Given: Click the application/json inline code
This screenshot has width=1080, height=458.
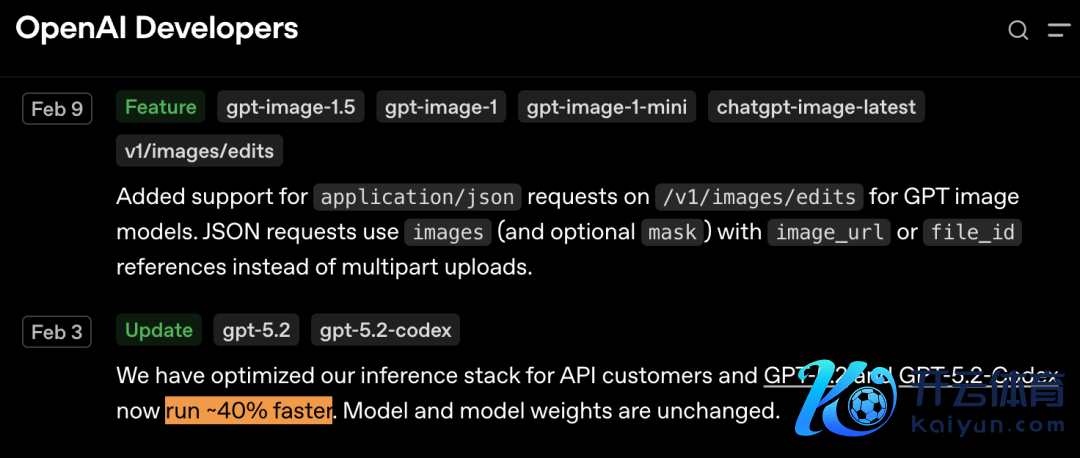Looking at the screenshot, I should click(418, 197).
